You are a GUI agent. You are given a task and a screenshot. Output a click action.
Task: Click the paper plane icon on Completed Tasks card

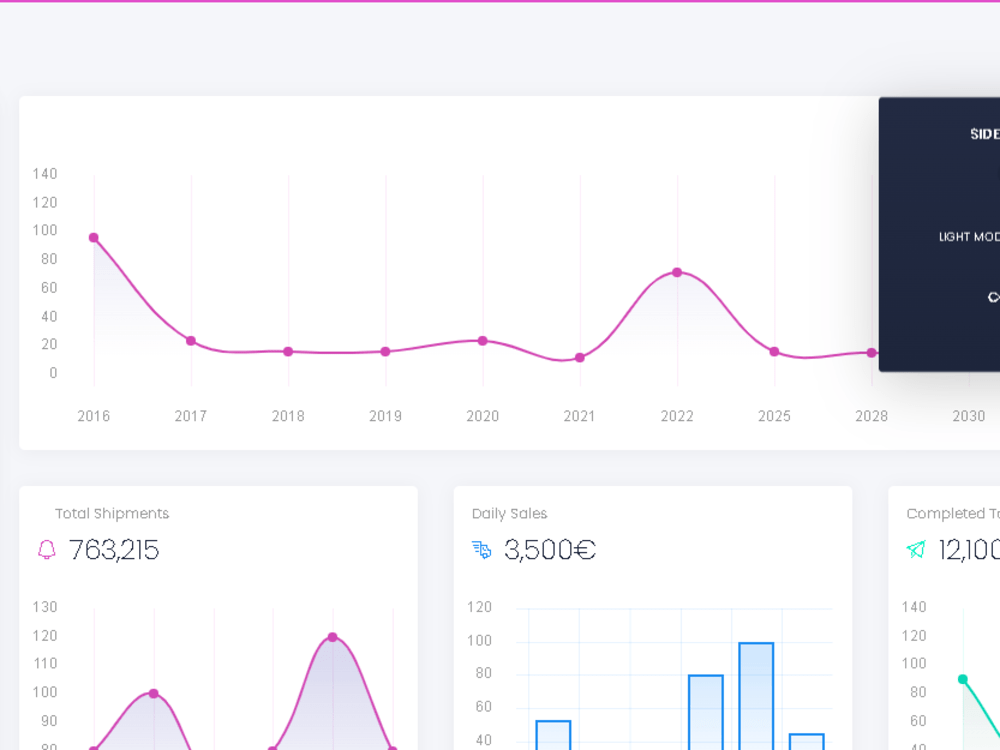pos(917,550)
